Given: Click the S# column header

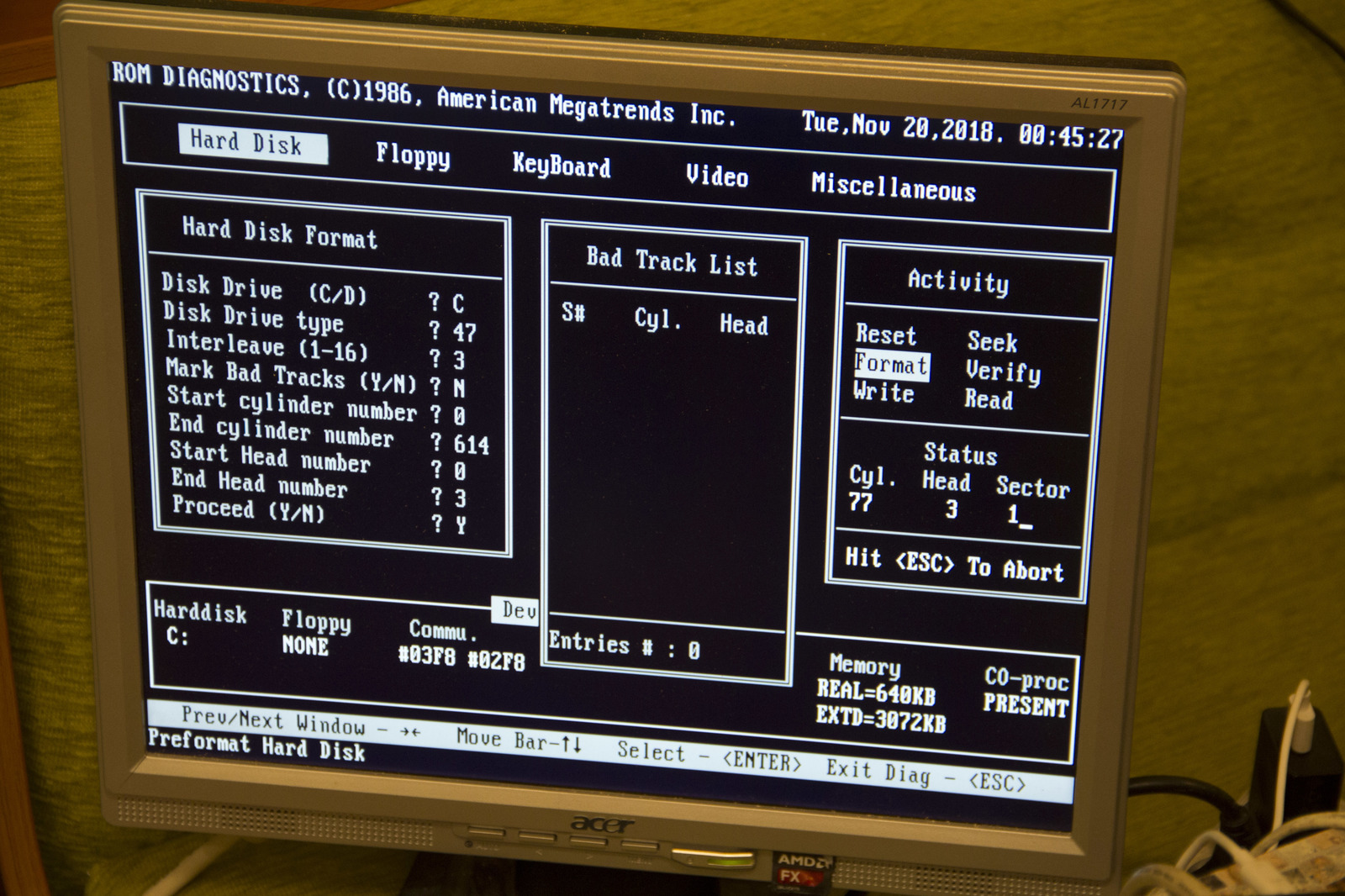Looking at the screenshot, I should 573,313.
